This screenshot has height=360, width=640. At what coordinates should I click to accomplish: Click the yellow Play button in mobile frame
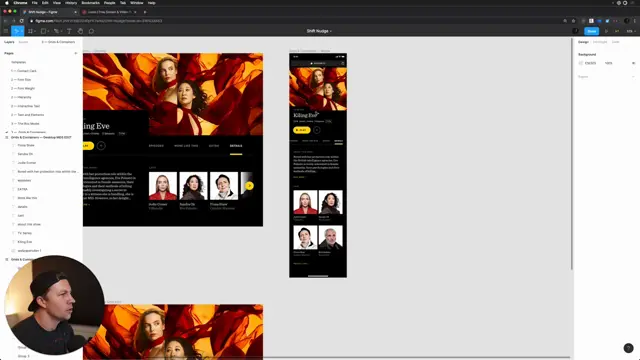click(x=302, y=130)
